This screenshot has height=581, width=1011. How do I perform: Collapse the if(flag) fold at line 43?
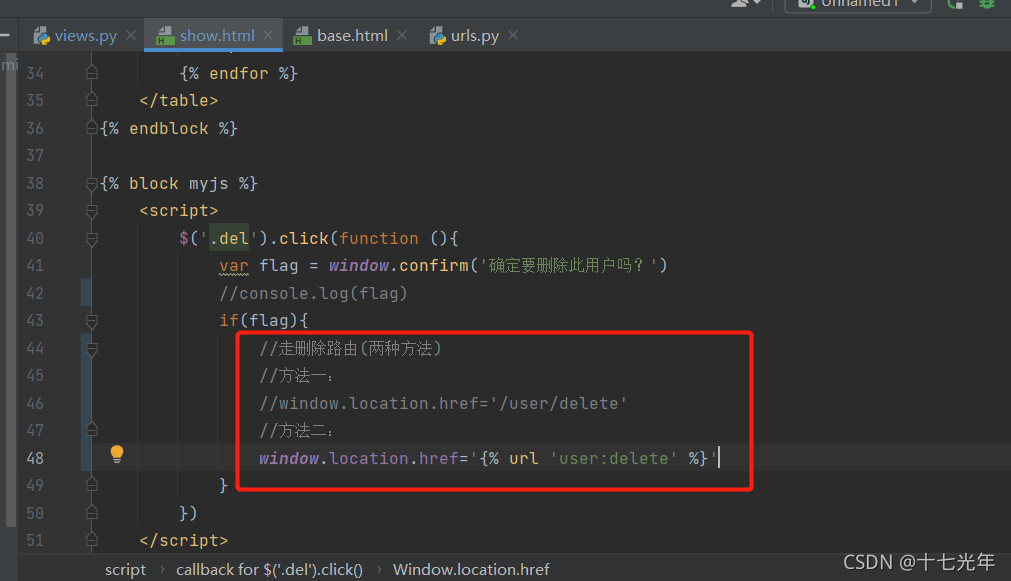(92, 320)
